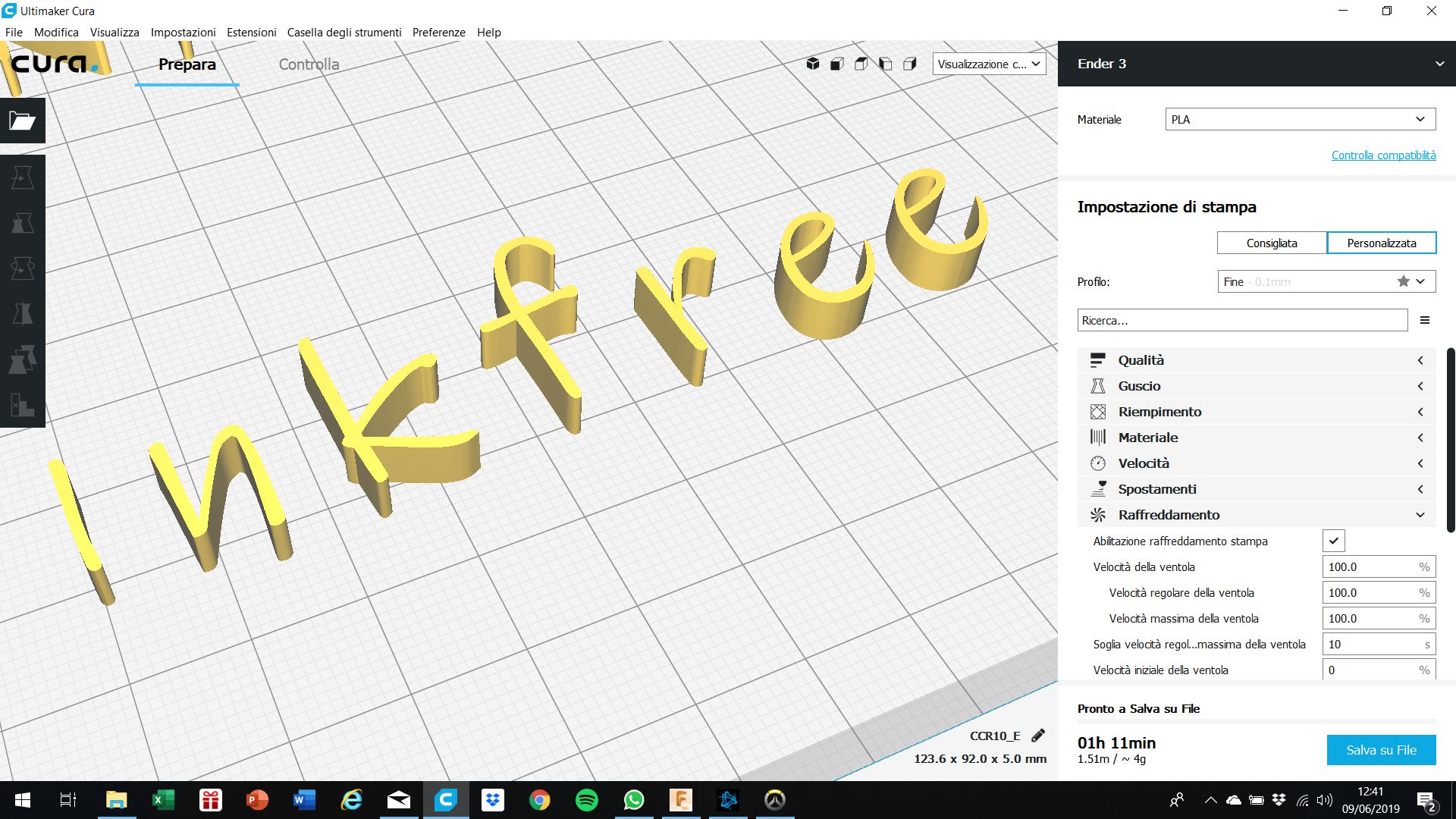Switch to the Controlla tab
Screen dimensions: 1456x819
tap(309, 64)
